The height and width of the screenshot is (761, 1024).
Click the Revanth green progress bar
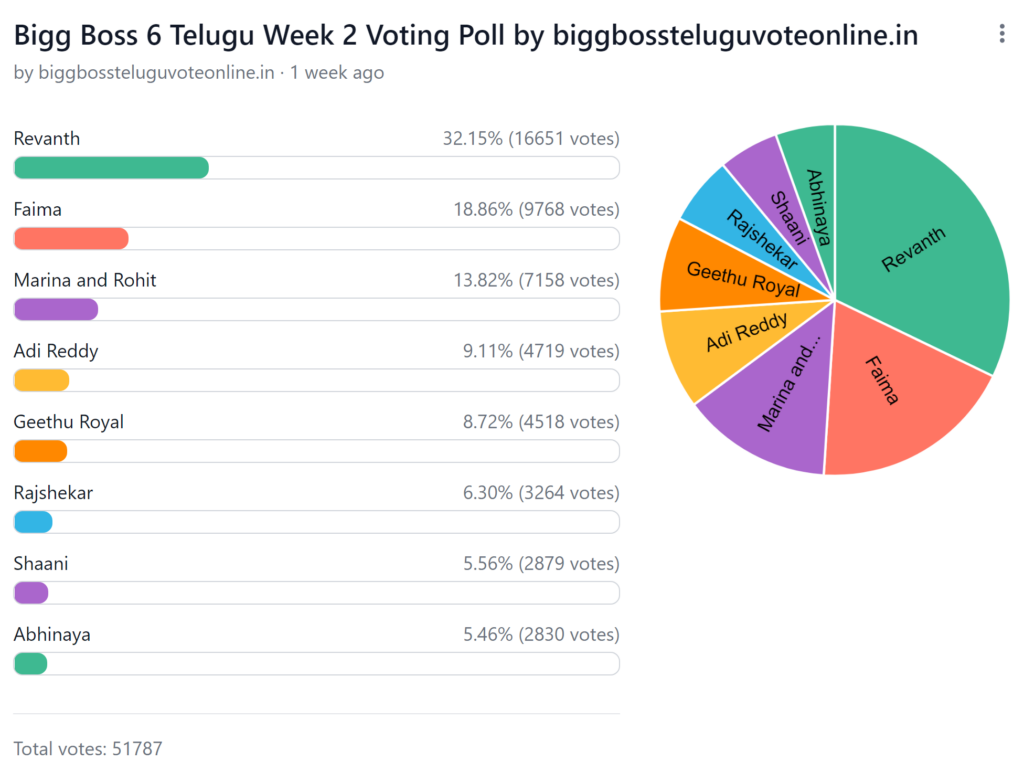[x=111, y=168]
